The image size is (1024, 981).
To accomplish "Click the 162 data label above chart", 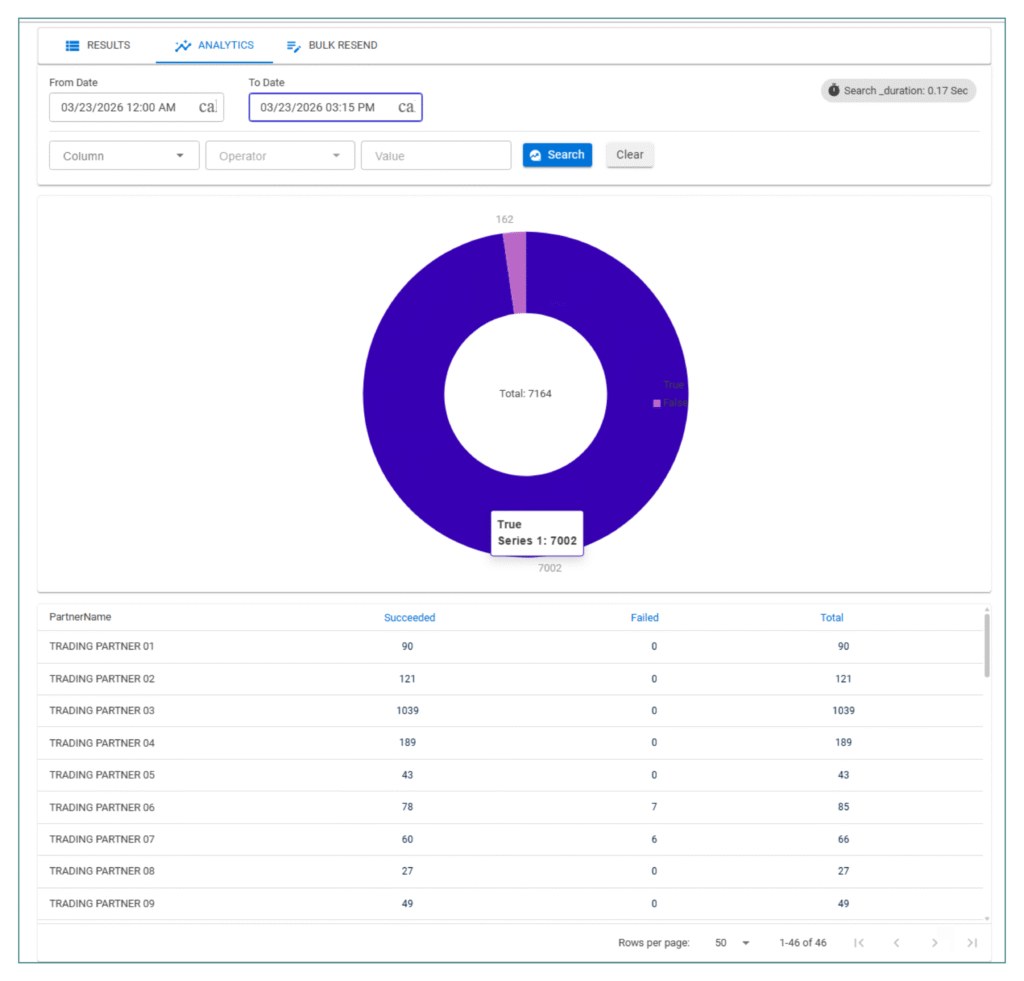I will click(504, 219).
